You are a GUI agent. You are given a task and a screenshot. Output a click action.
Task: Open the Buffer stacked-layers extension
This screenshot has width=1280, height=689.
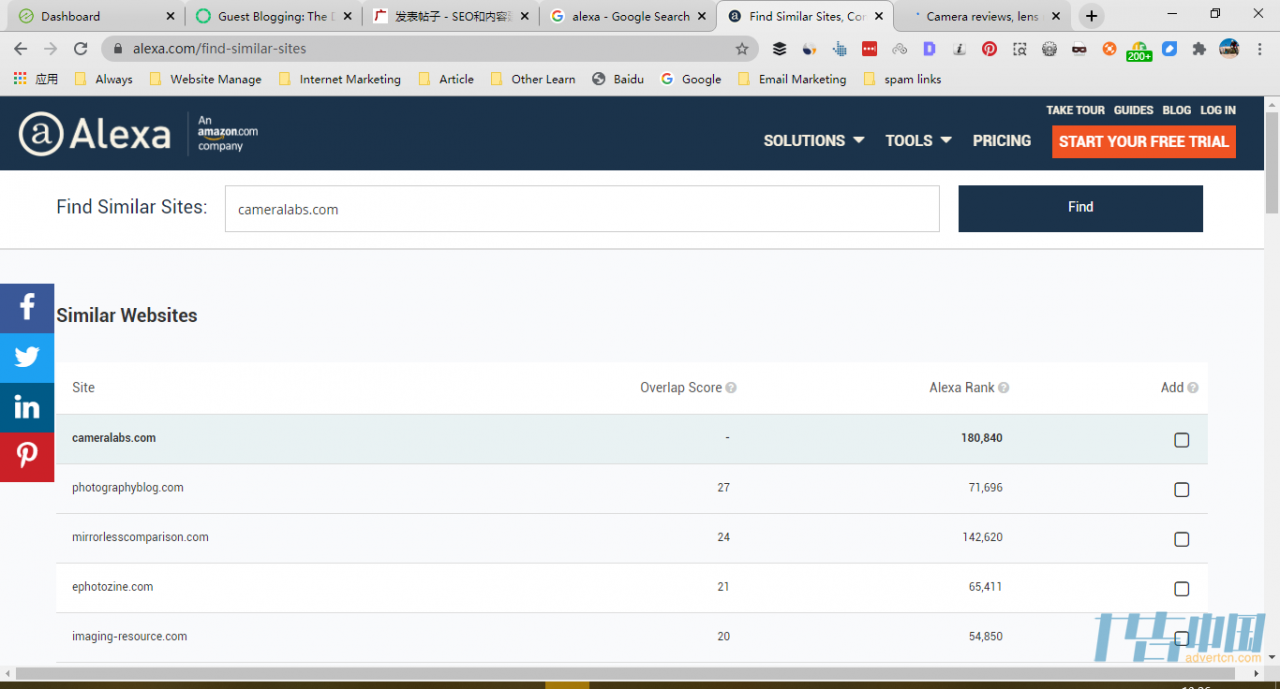point(780,48)
